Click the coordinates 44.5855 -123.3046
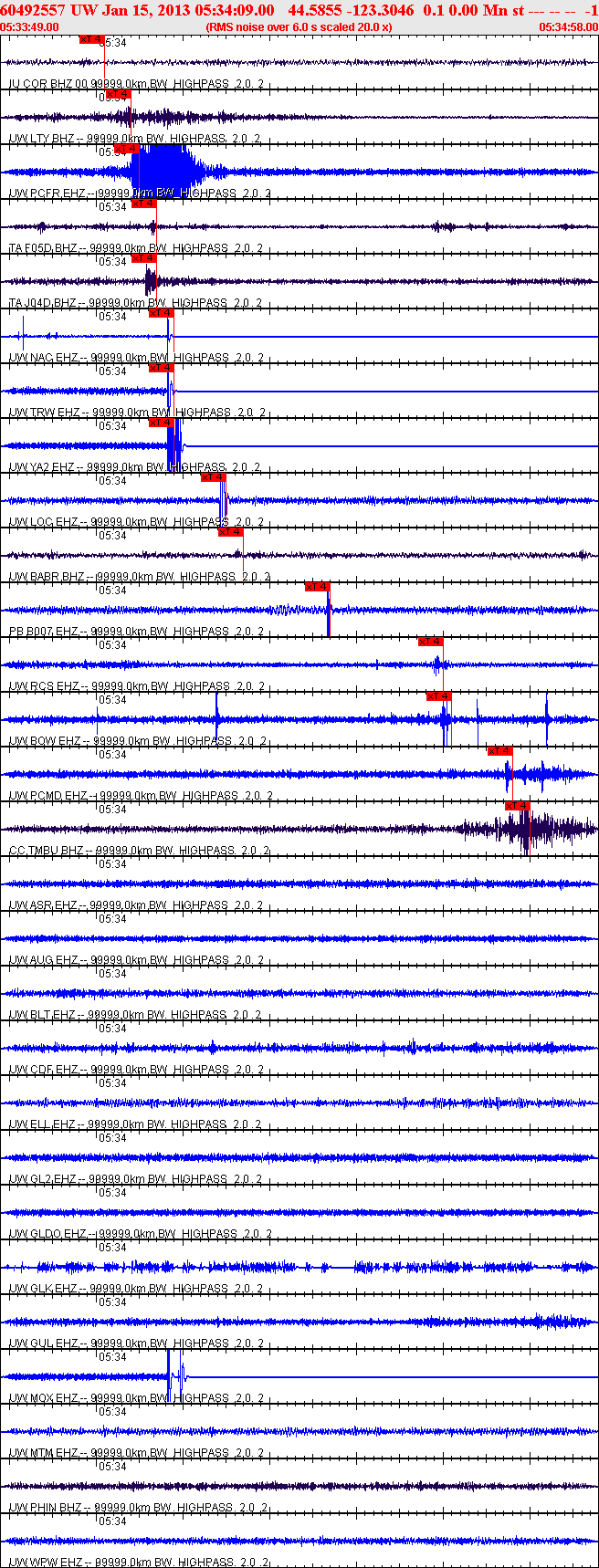 (351, 10)
